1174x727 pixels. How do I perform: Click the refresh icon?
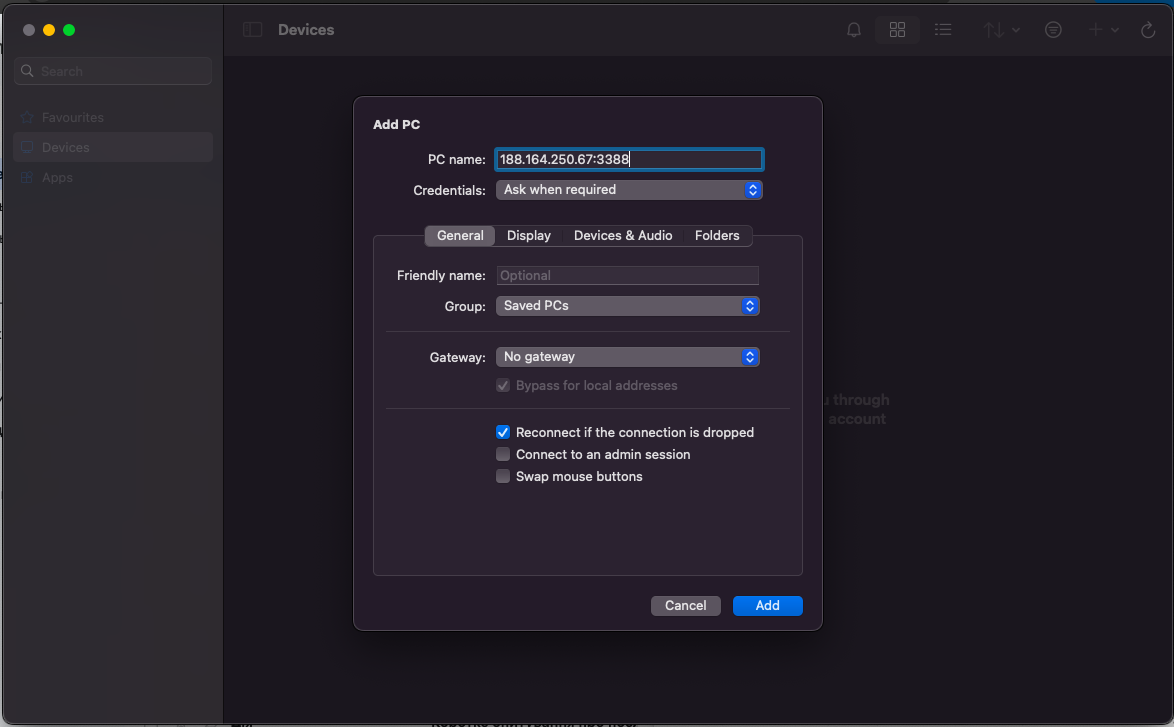click(x=1148, y=30)
